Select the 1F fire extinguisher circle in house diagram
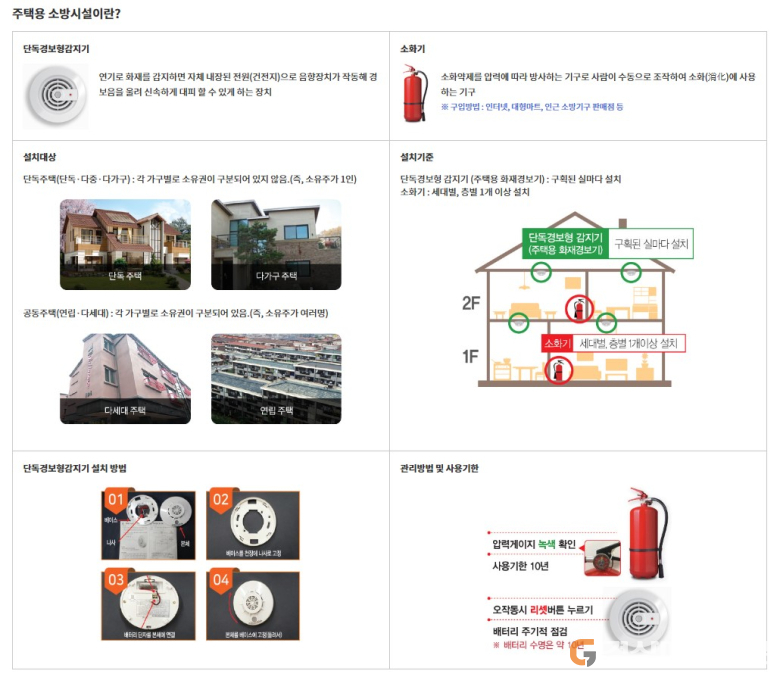Image resolution: width=780 pixels, height=677 pixels. coord(559,370)
